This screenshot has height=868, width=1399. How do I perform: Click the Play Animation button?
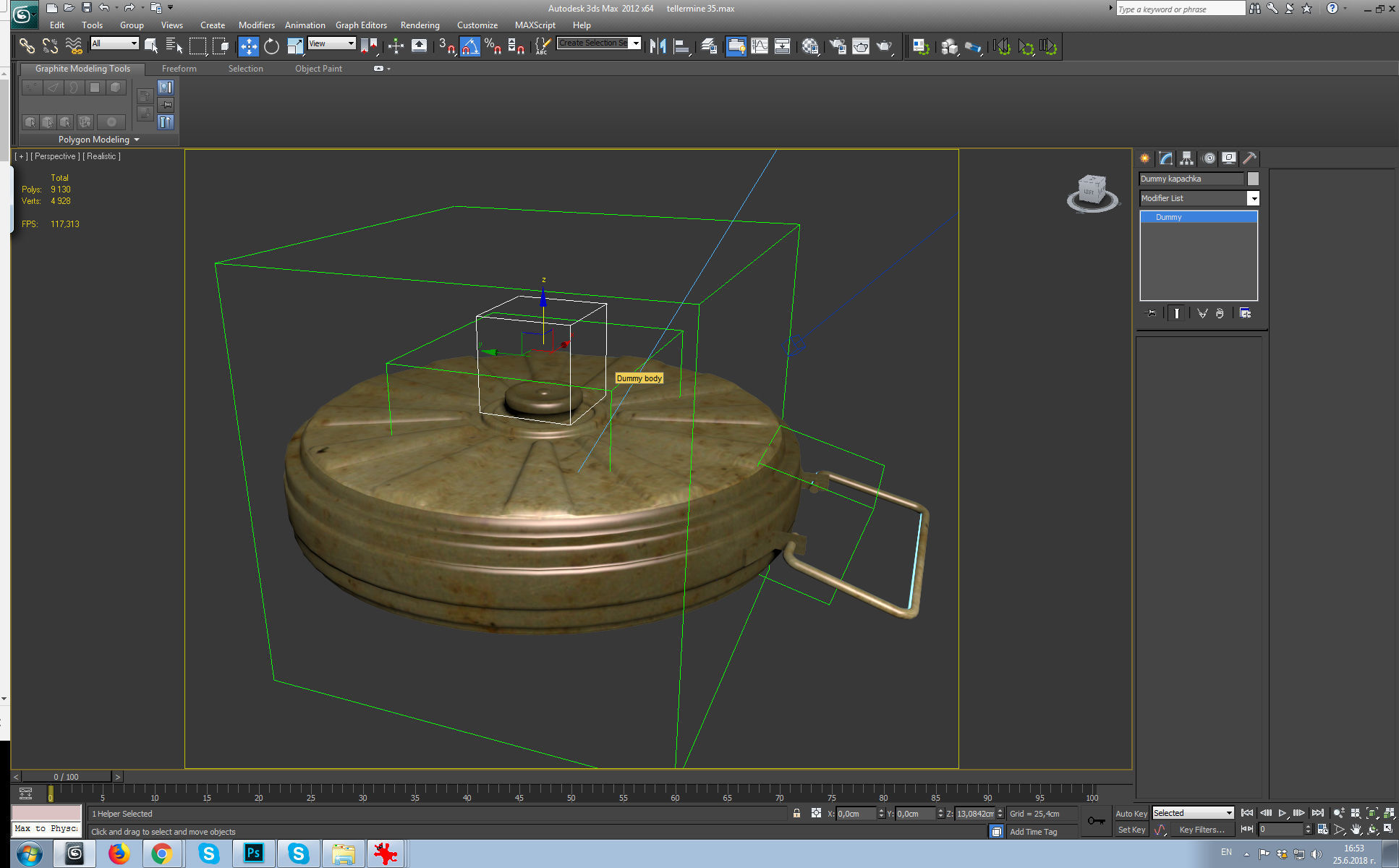point(1283,813)
